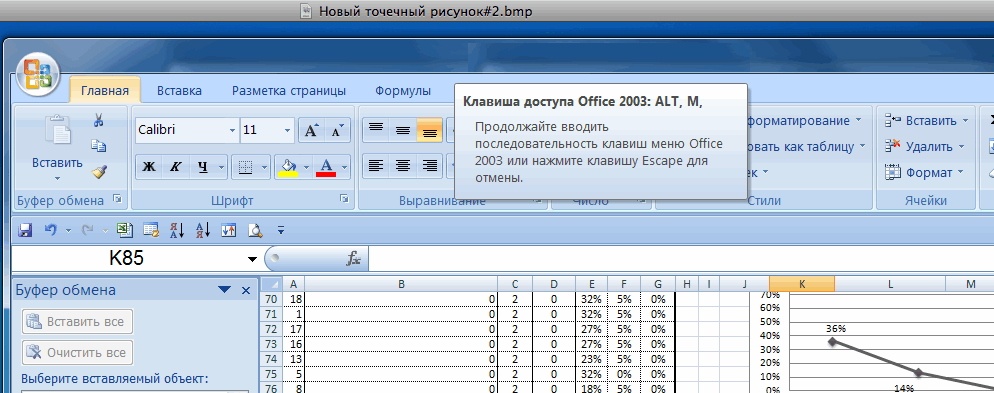This screenshot has height=393, width=994.
Task: Open Undo history dropdown arrow
Action: [68, 231]
